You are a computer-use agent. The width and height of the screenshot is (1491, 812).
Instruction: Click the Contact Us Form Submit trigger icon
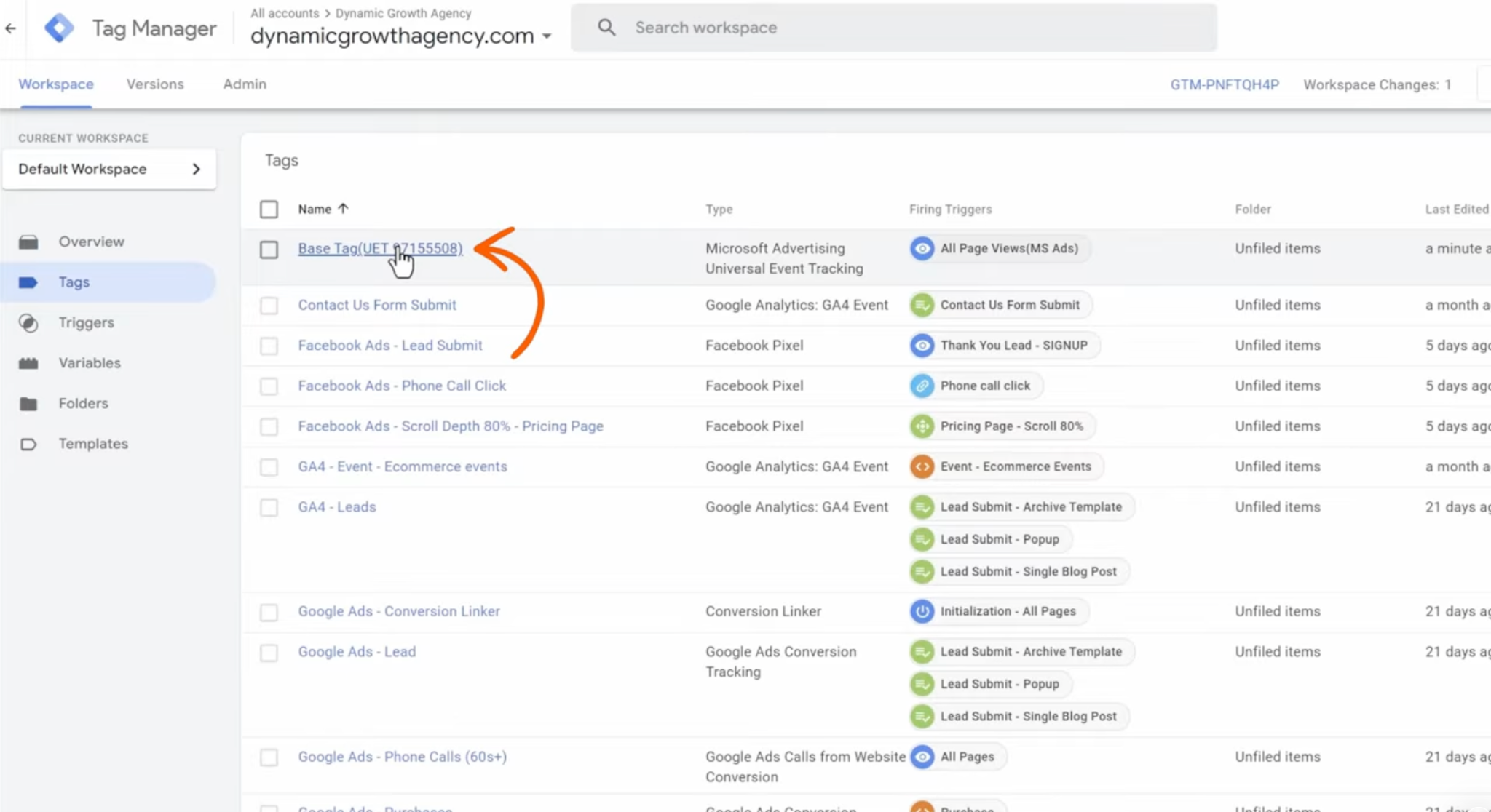pyautogui.click(x=922, y=305)
